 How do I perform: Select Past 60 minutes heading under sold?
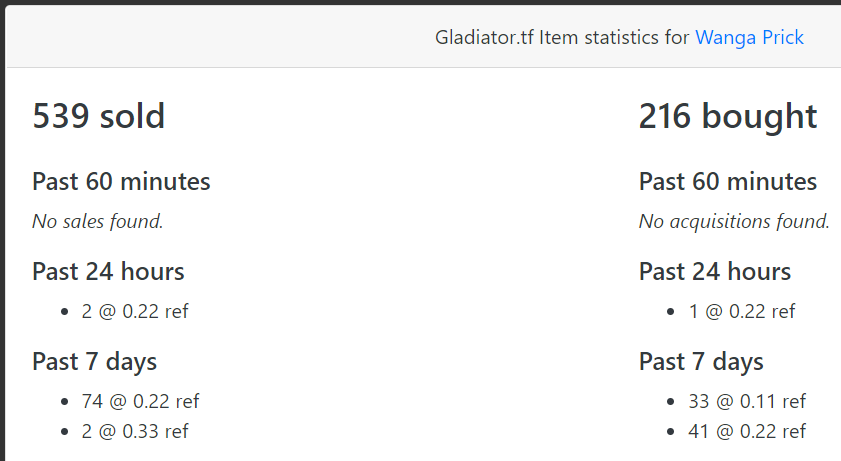click(x=121, y=182)
